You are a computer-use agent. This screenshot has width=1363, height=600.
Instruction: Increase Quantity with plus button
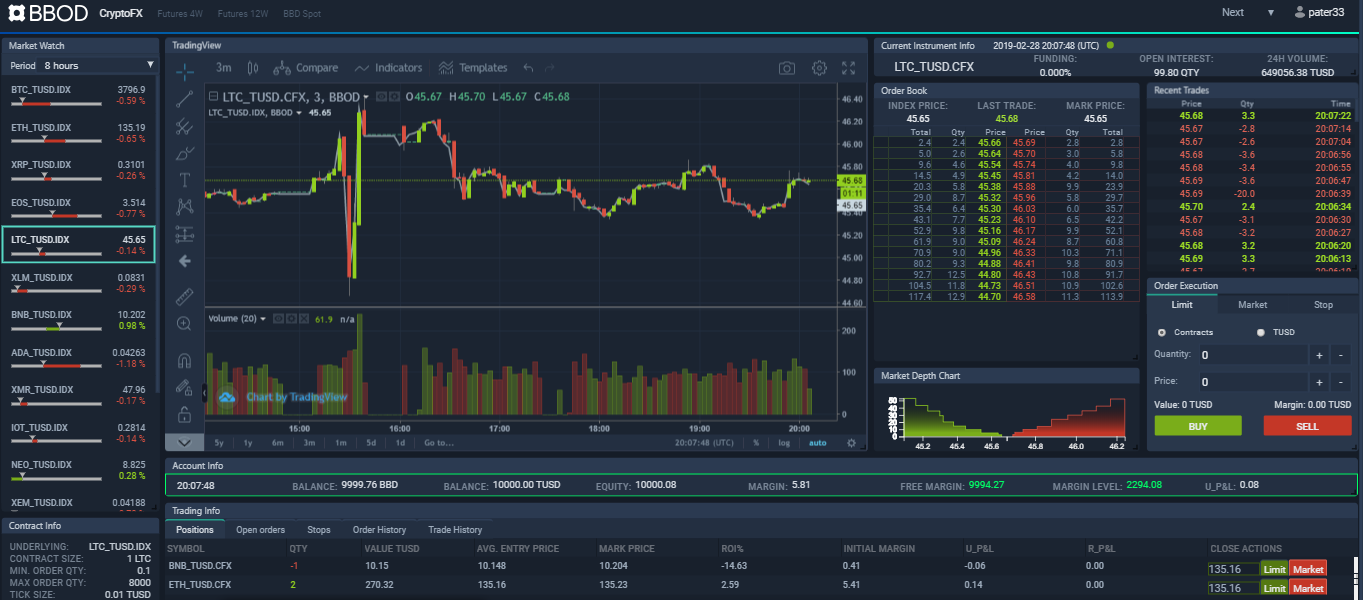1320,355
